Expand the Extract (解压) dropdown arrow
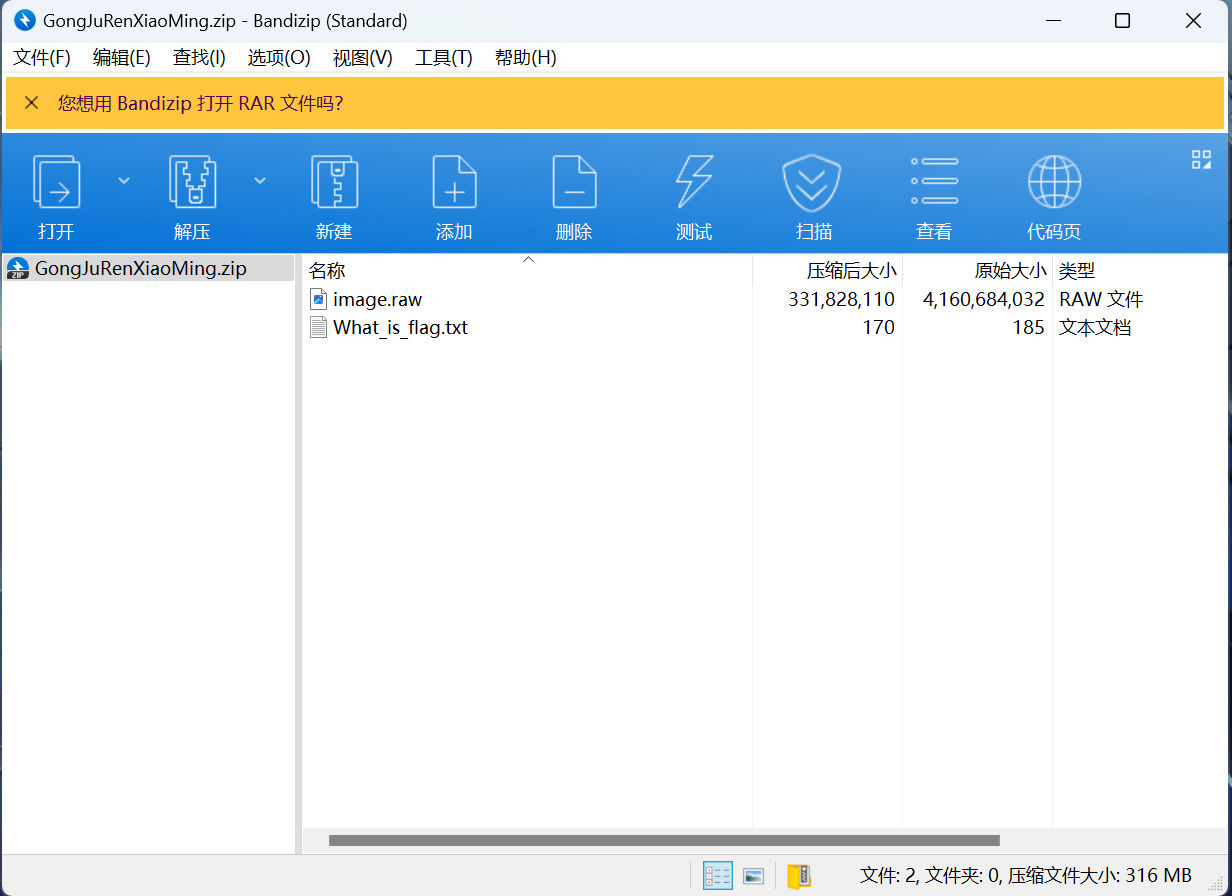1232x896 pixels. point(260,181)
